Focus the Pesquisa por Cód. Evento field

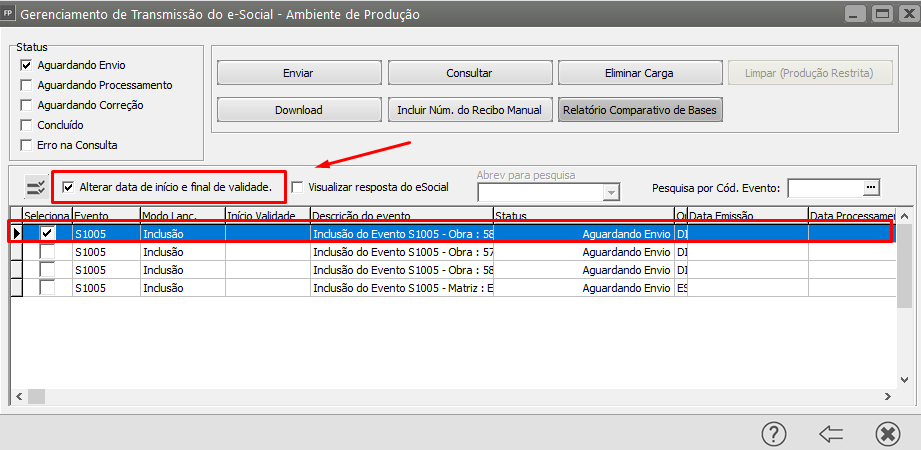[825, 187]
